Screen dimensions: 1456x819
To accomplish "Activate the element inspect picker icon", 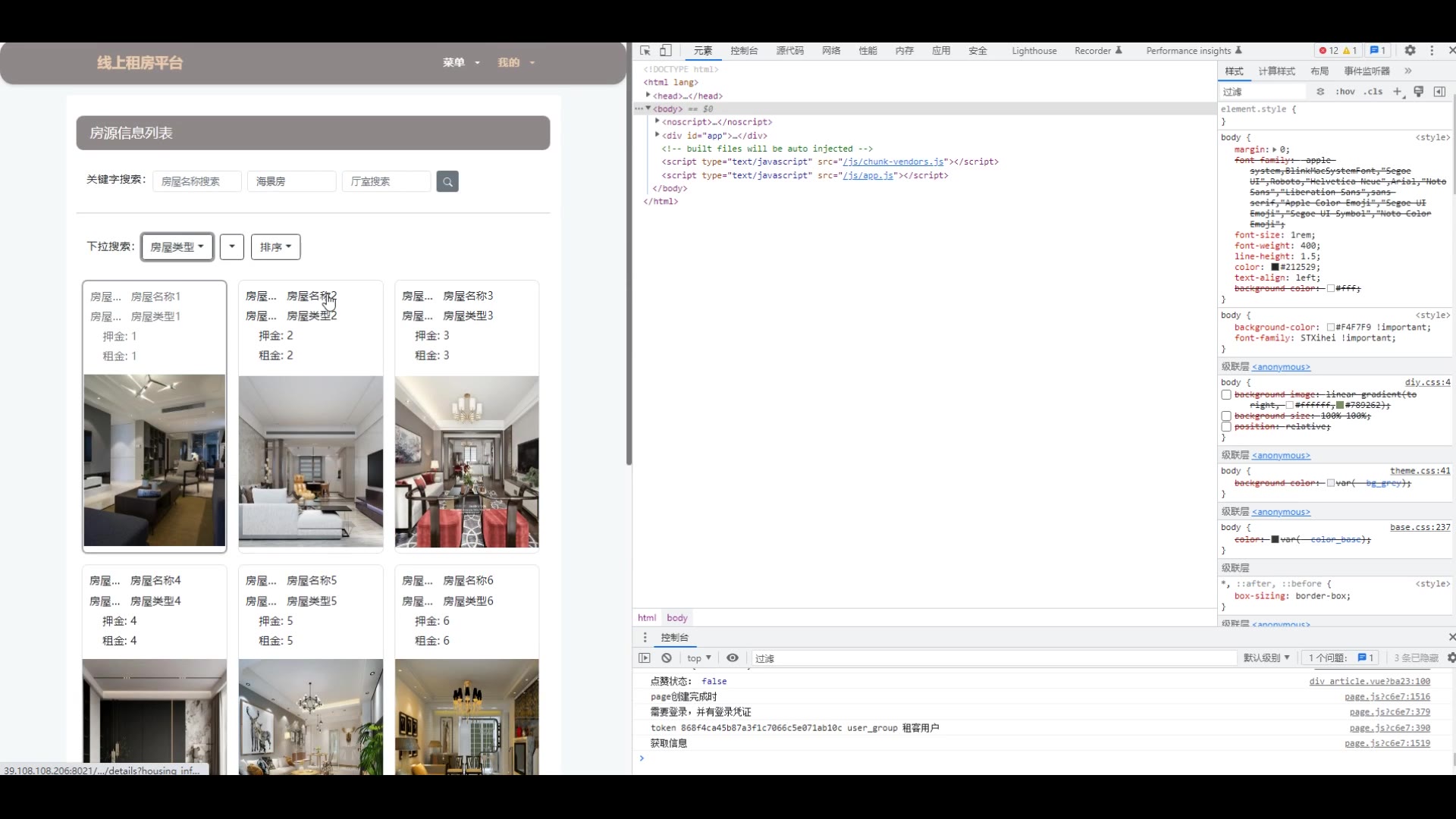I will 645,51.
